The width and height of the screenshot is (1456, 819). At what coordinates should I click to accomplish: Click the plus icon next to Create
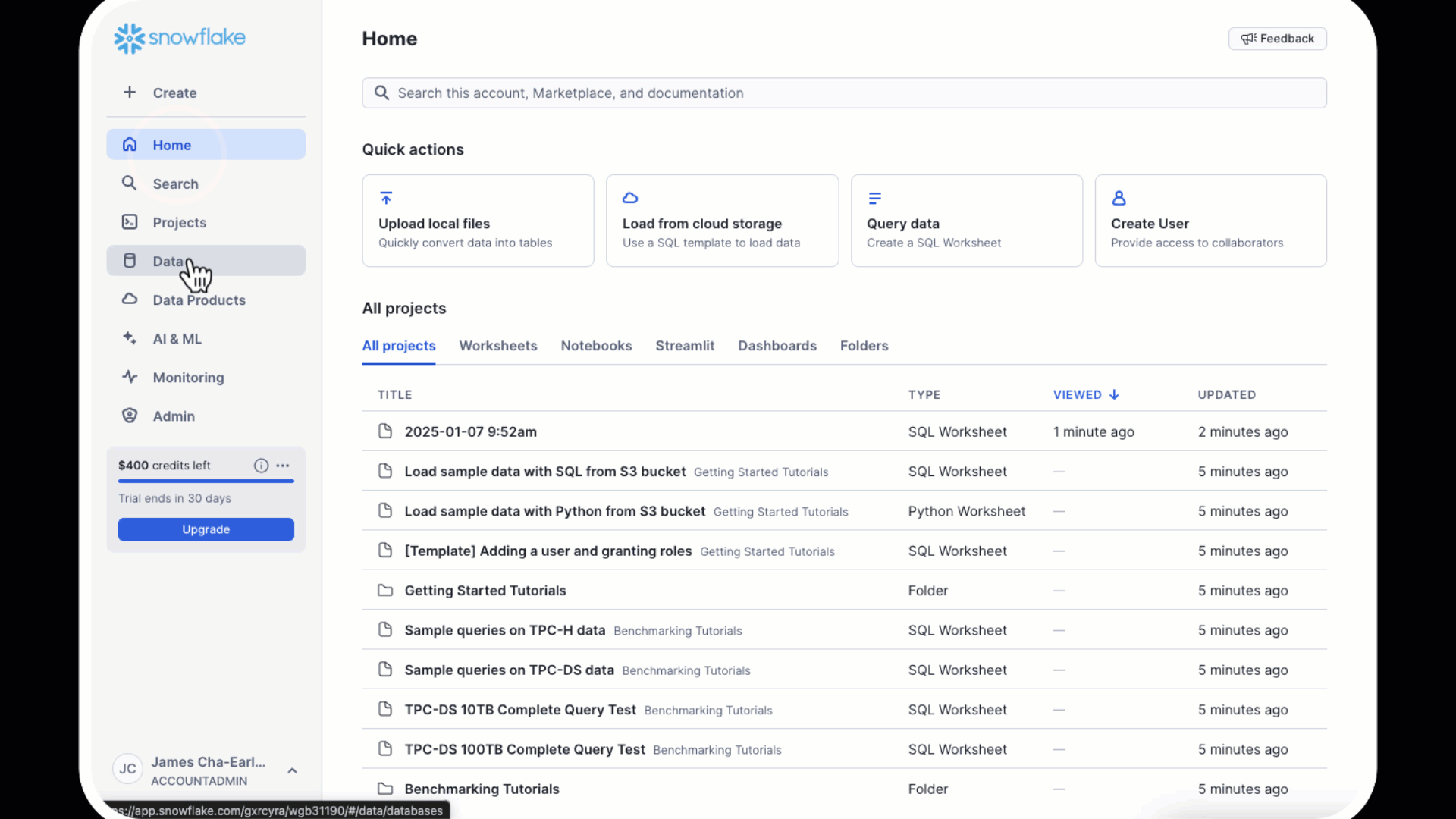(x=130, y=93)
